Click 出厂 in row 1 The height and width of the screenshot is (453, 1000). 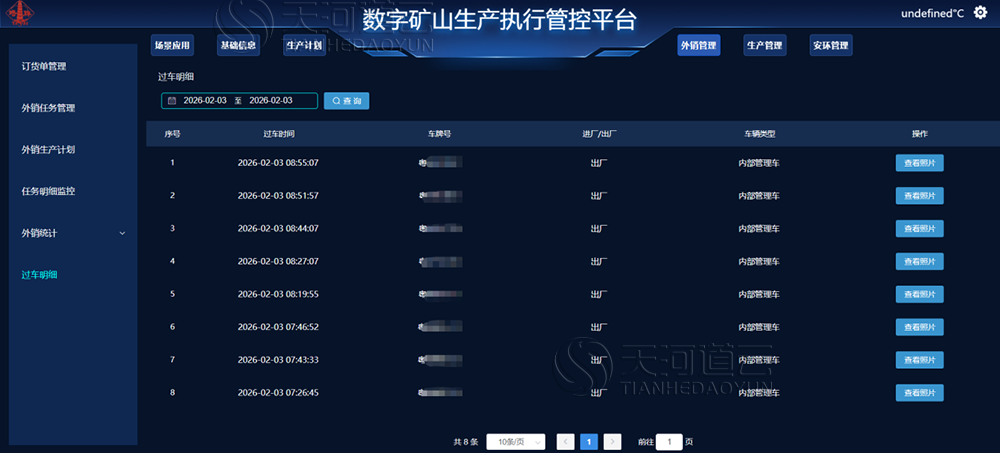click(x=599, y=163)
